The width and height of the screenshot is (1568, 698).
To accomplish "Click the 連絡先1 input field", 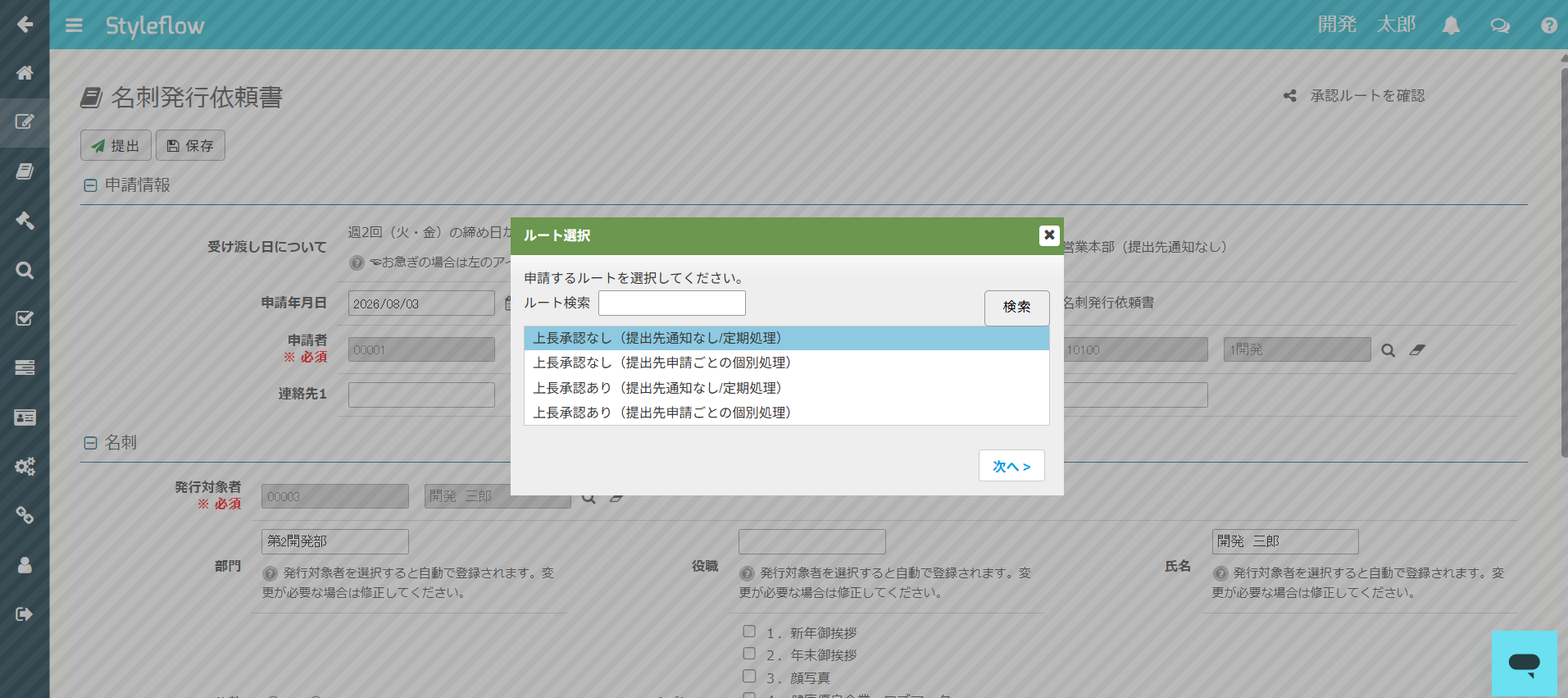I will click(421, 395).
